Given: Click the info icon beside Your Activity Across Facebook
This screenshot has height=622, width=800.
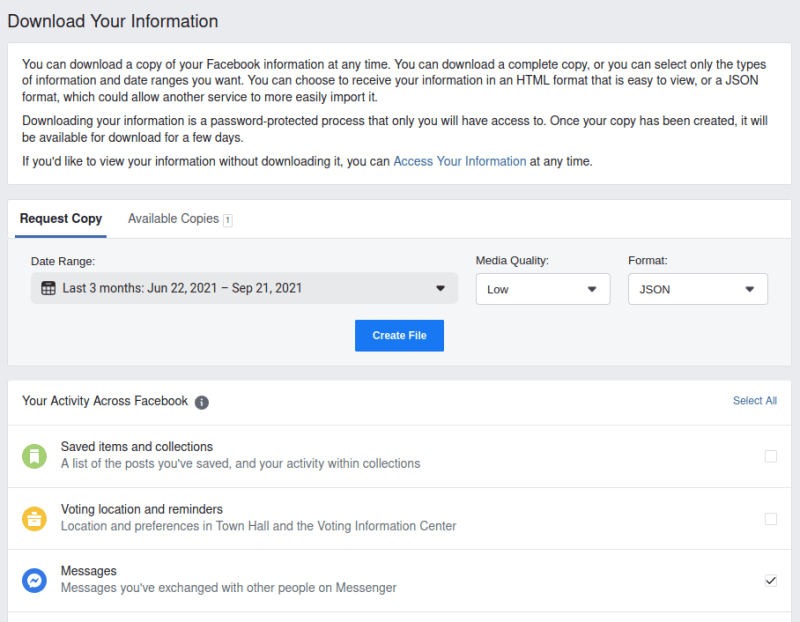Looking at the screenshot, I should (202, 402).
